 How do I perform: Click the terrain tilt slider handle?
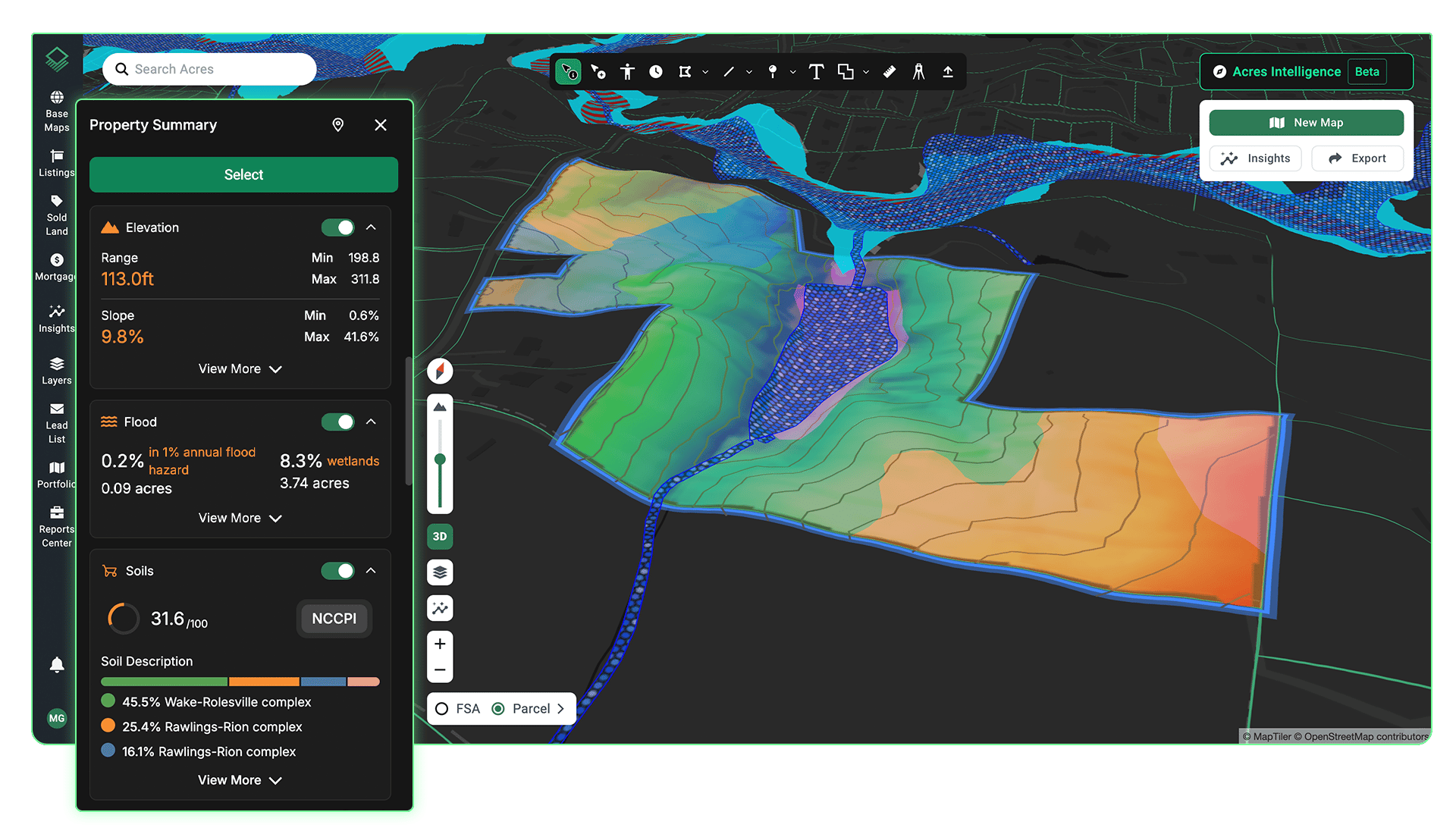[440, 459]
